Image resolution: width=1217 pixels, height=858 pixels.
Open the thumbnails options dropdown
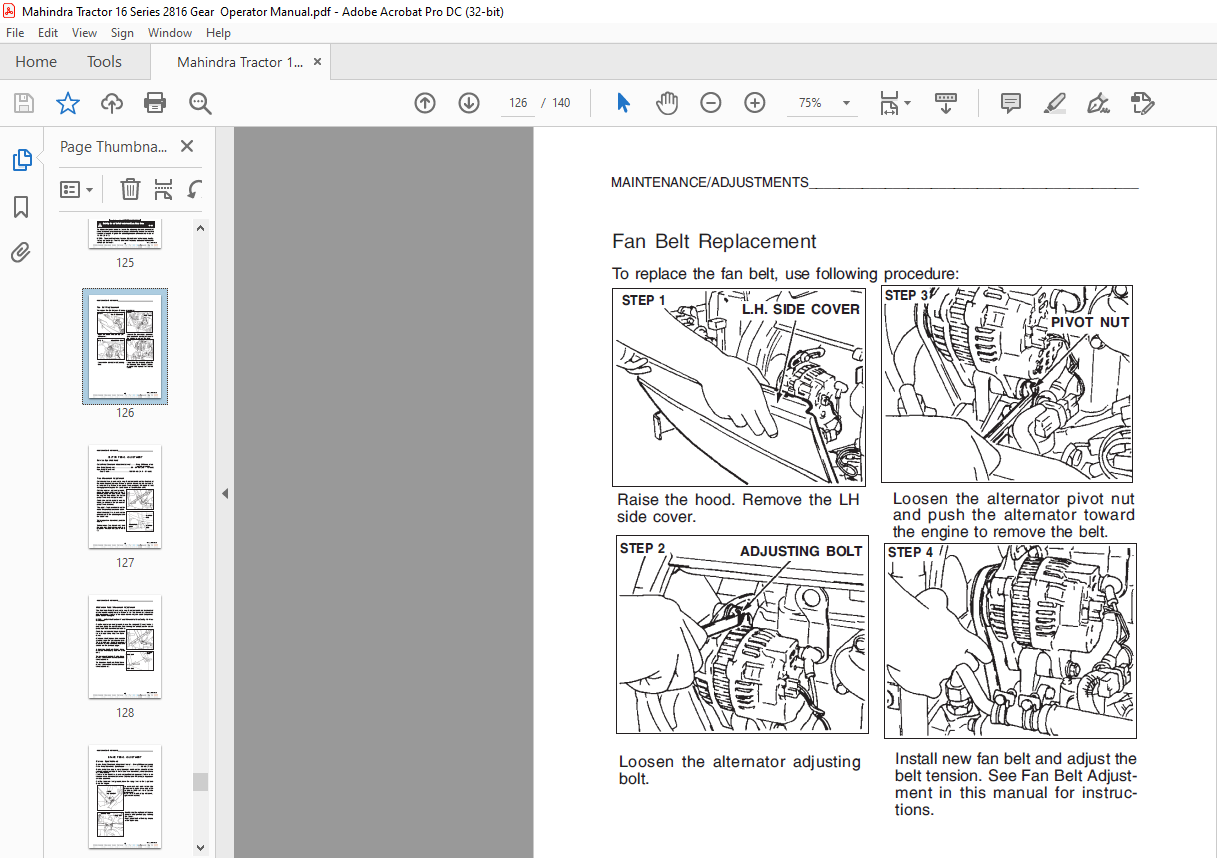pyautogui.click(x=77, y=189)
